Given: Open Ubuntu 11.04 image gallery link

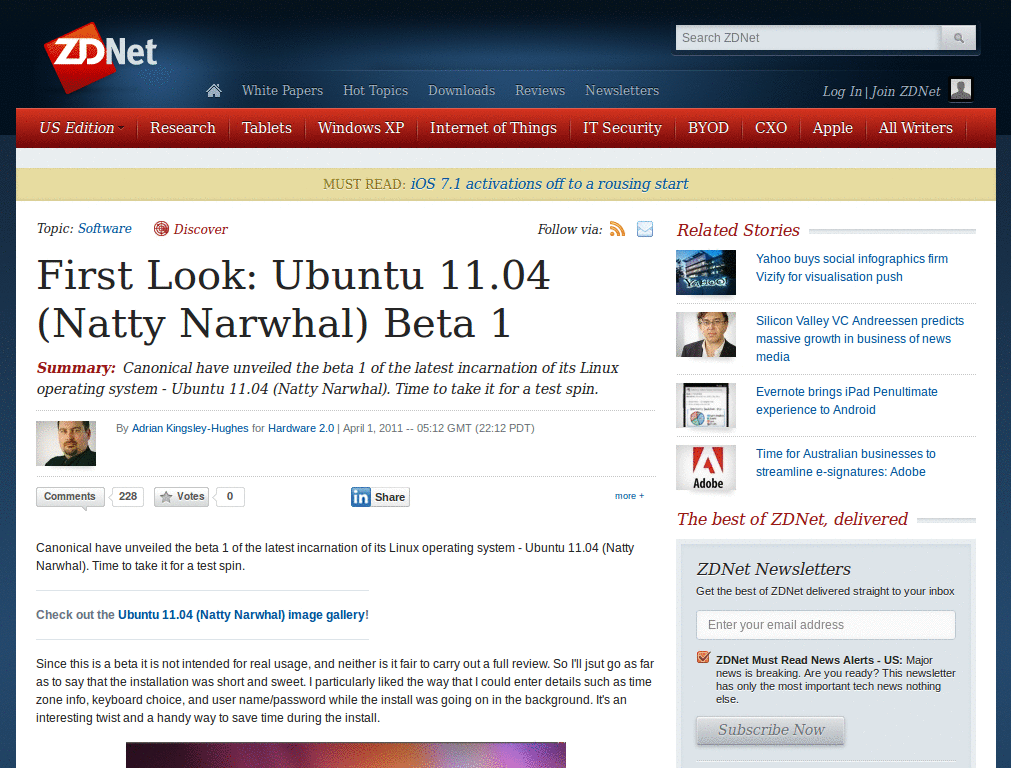Looking at the screenshot, I should coord(242,615).
